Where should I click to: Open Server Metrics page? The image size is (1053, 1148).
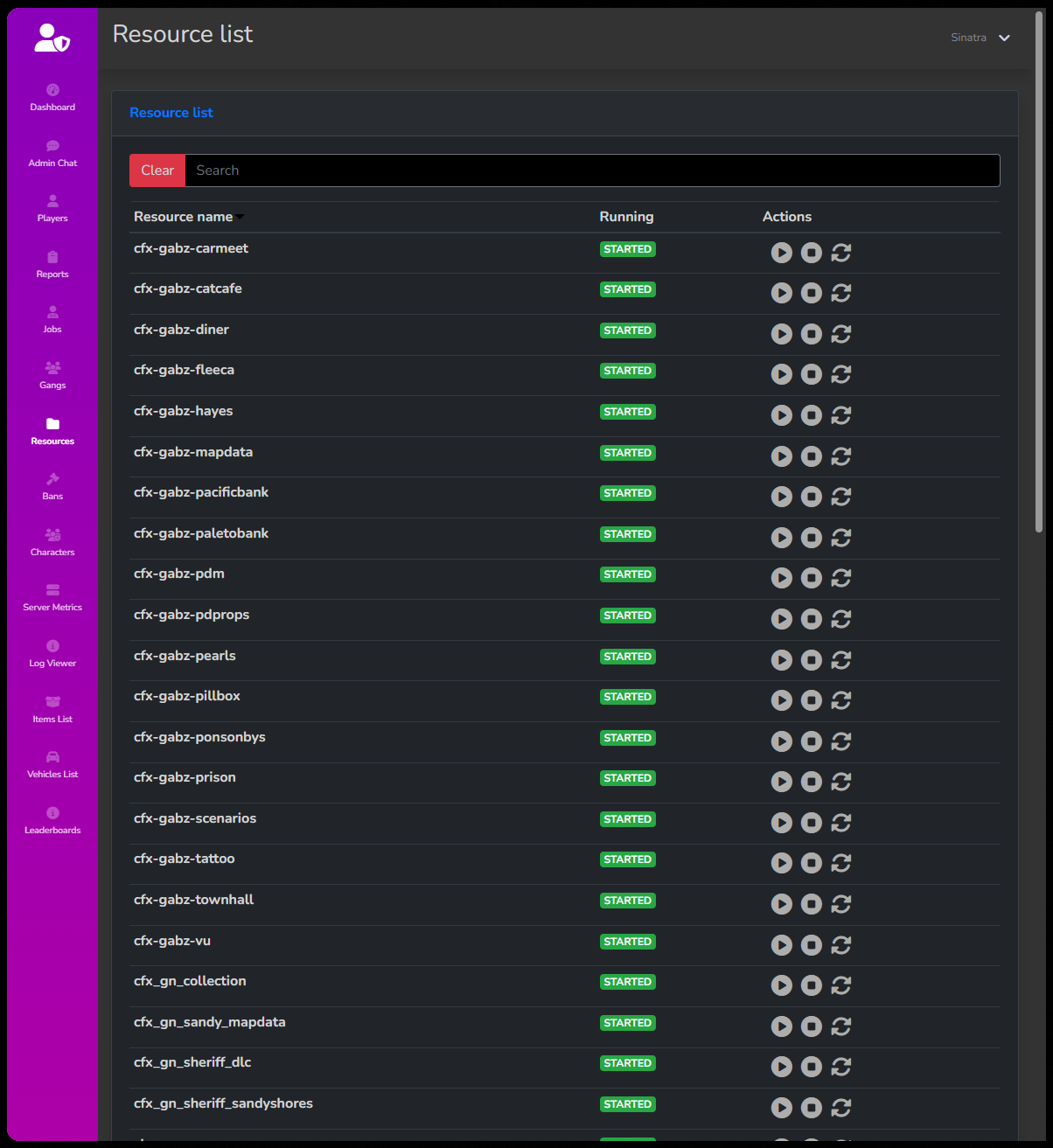click(52, 598)
